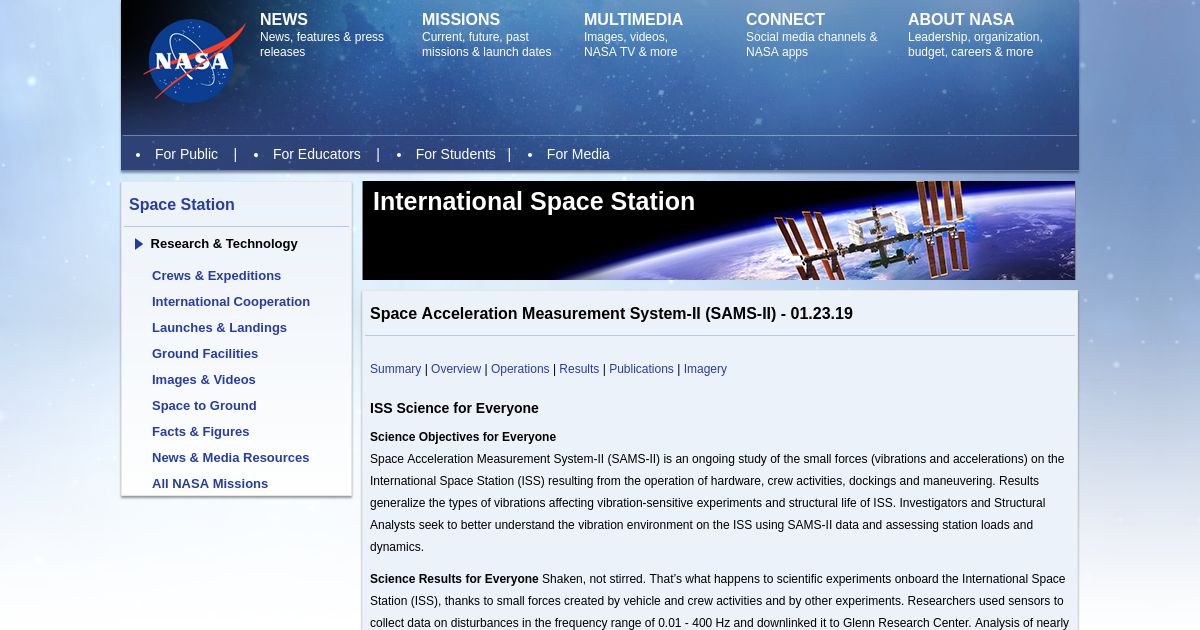Open Images & Videos link

[204, 380]
